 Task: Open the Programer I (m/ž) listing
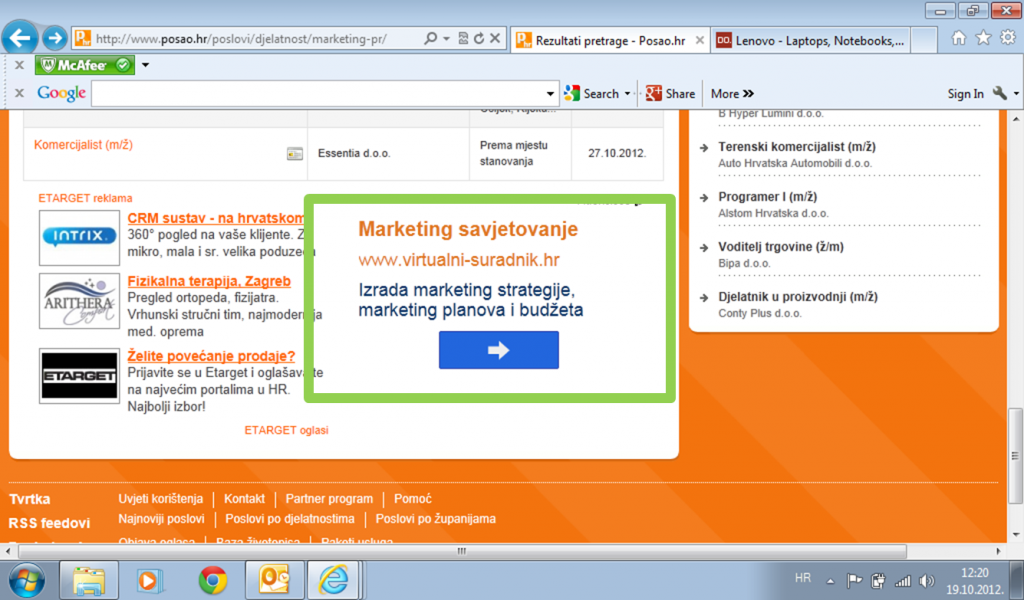pos(767,197)
